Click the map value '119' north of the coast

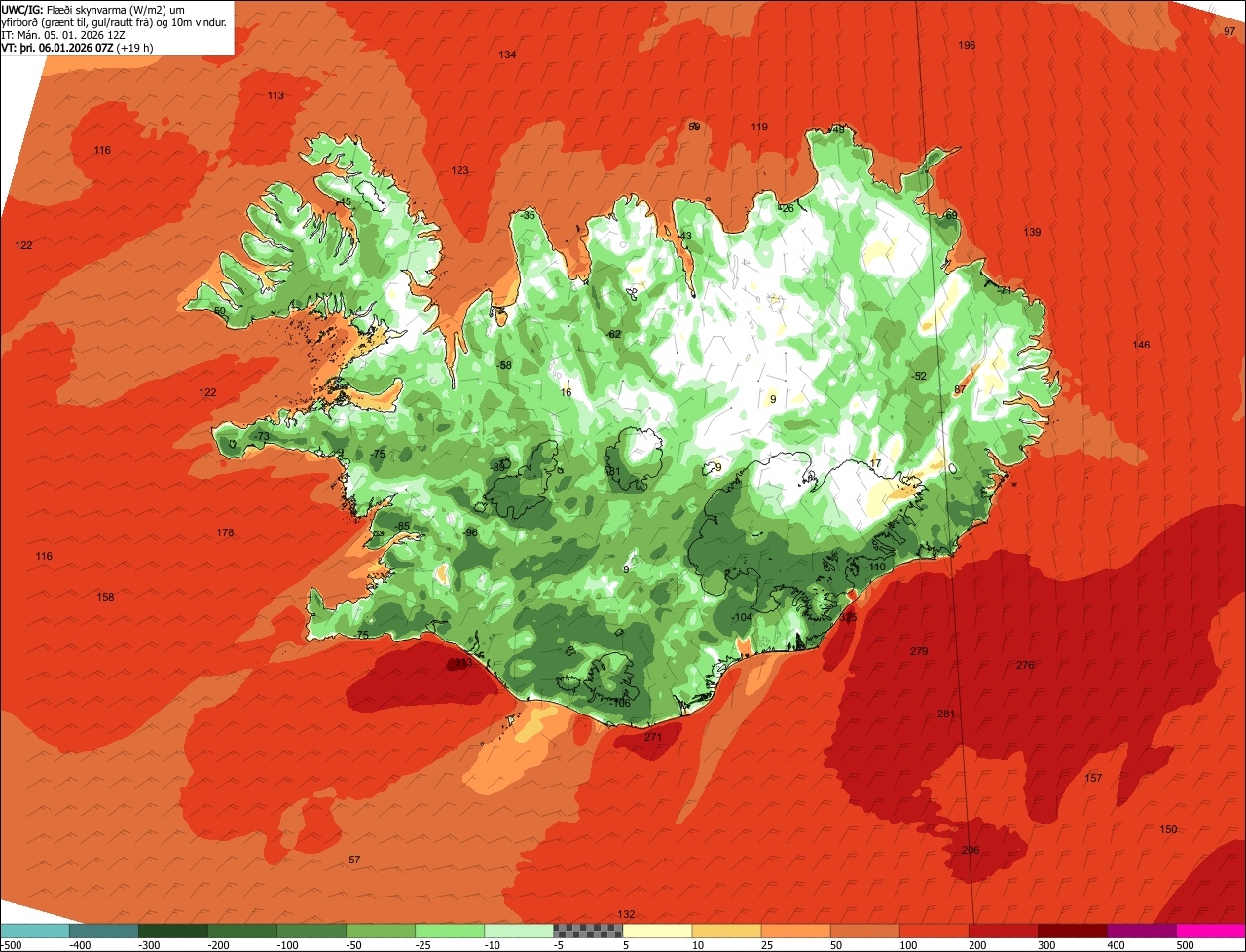tap(759, 127)
